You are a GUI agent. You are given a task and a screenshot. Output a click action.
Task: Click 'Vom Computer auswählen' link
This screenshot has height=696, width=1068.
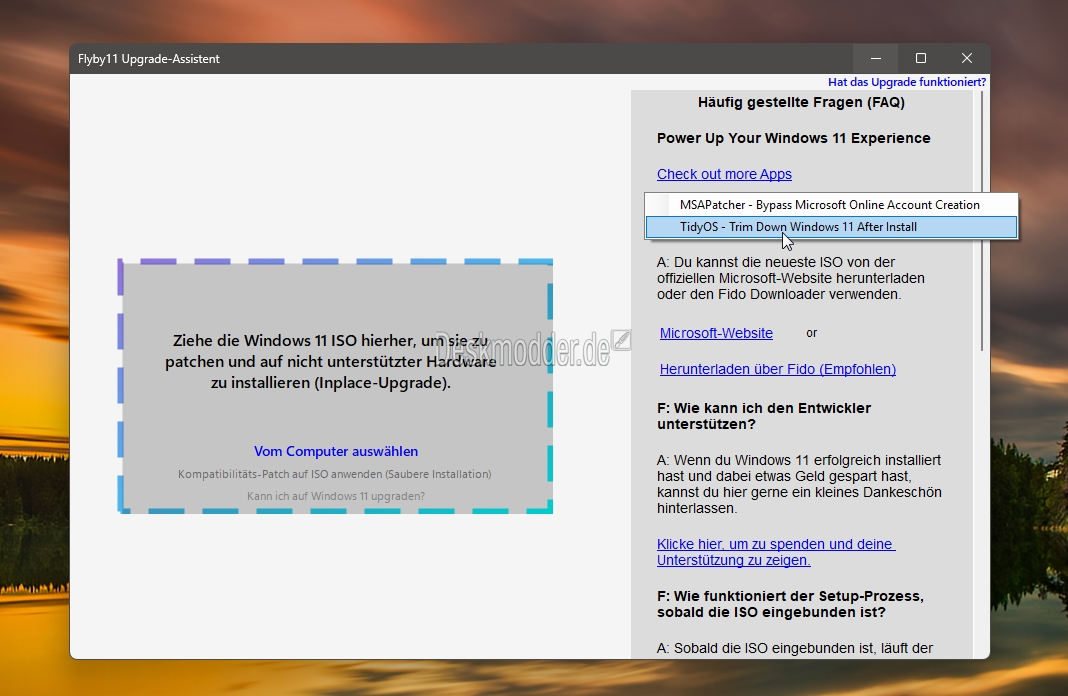click(336, 452)
